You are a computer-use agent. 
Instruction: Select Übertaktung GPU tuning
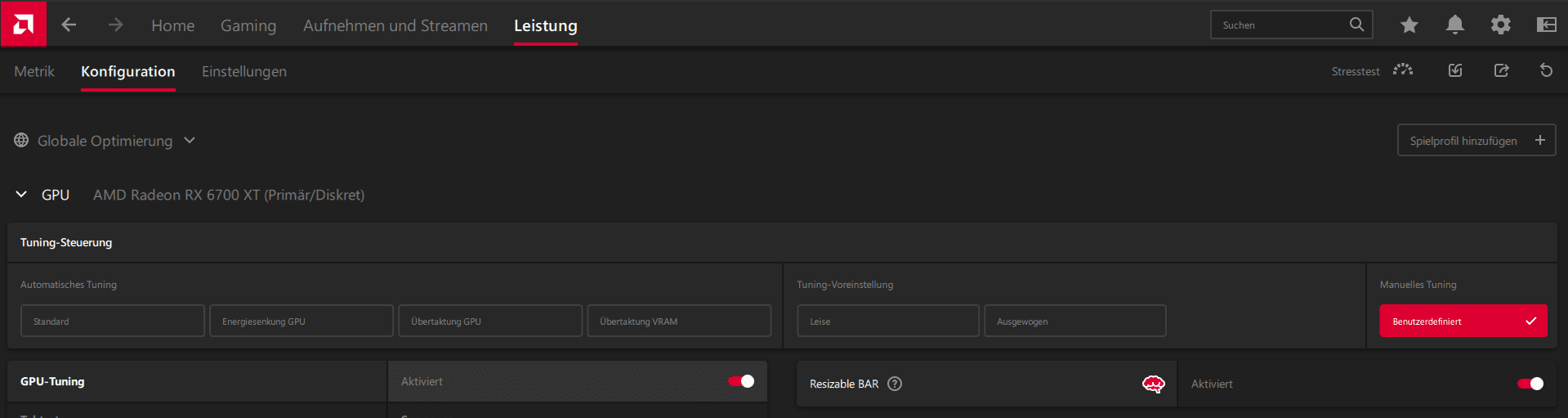point(490,321)
